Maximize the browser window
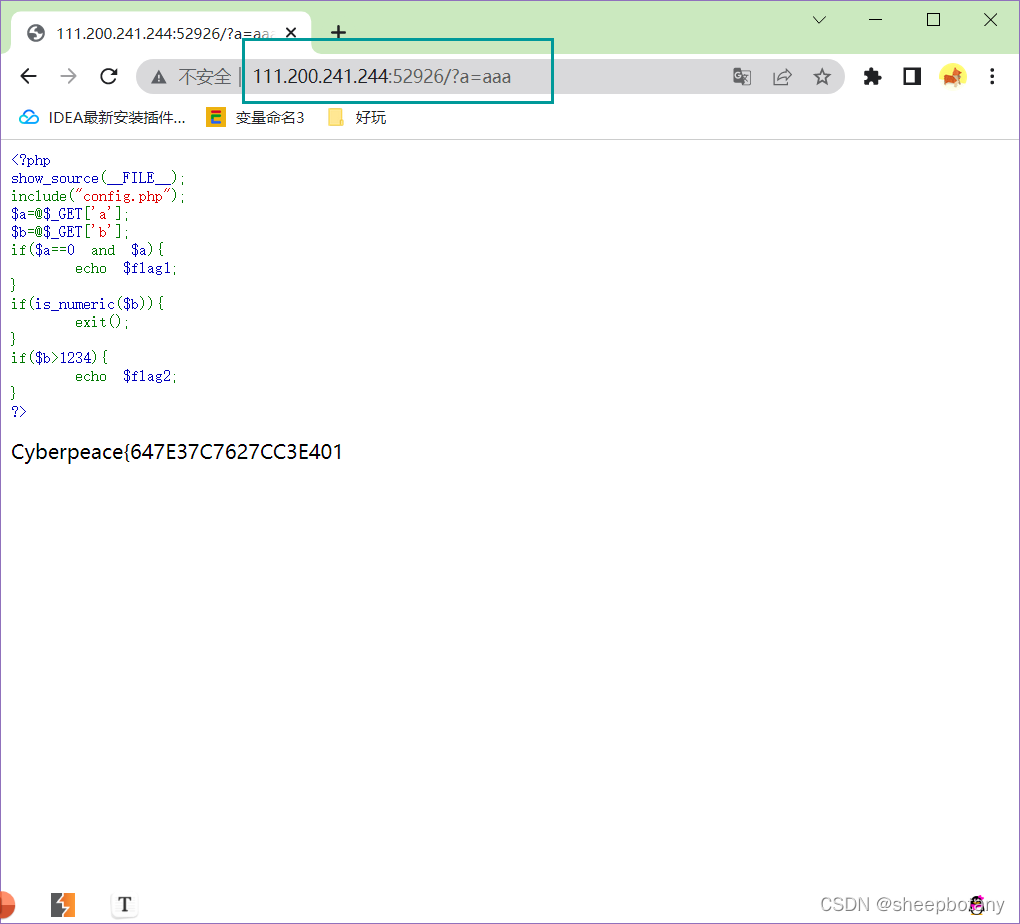Viewport: 1020px width, 924px height. click(x=933, y=20)
